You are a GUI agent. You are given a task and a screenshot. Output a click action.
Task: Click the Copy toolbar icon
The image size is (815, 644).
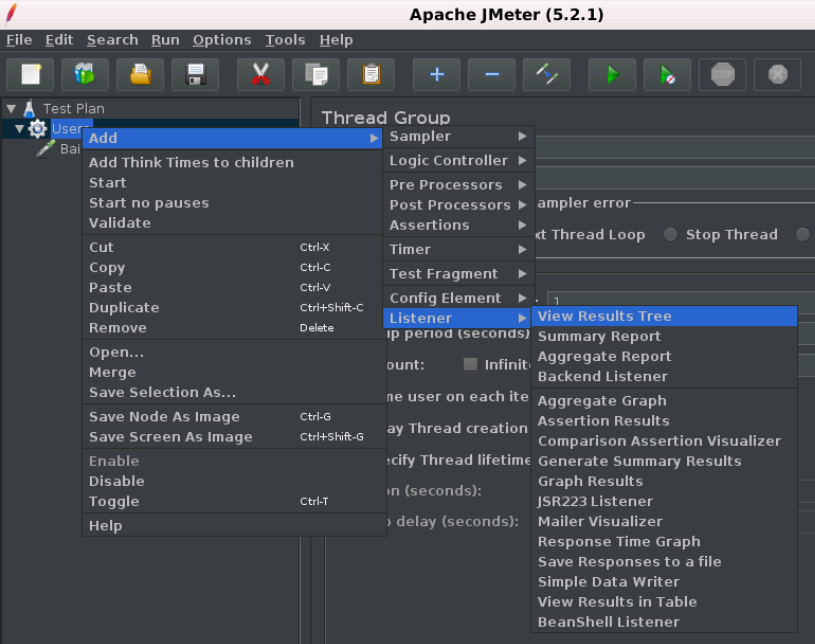pyautogui.click(x=316, y=74)
